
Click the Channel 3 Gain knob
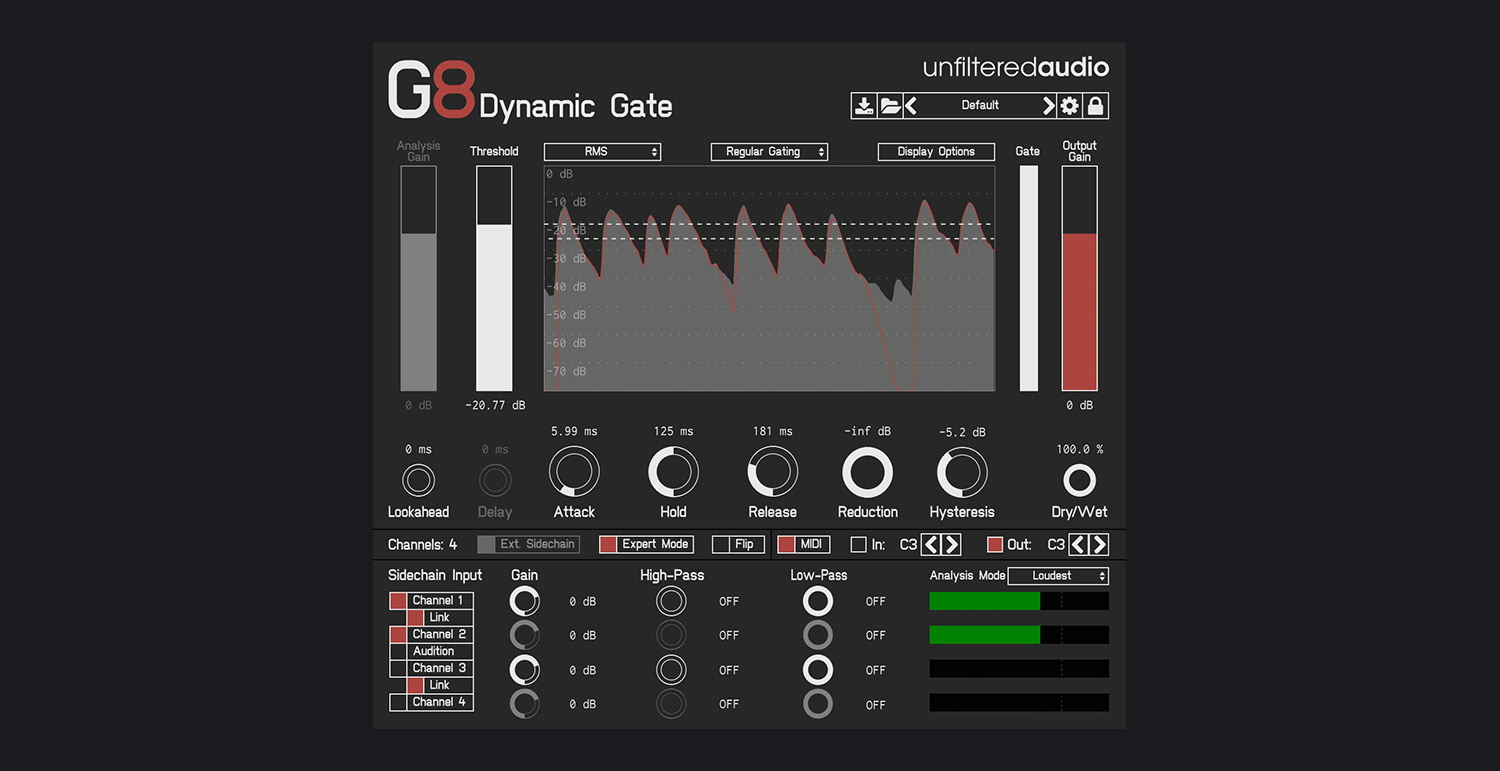point(525,670)
